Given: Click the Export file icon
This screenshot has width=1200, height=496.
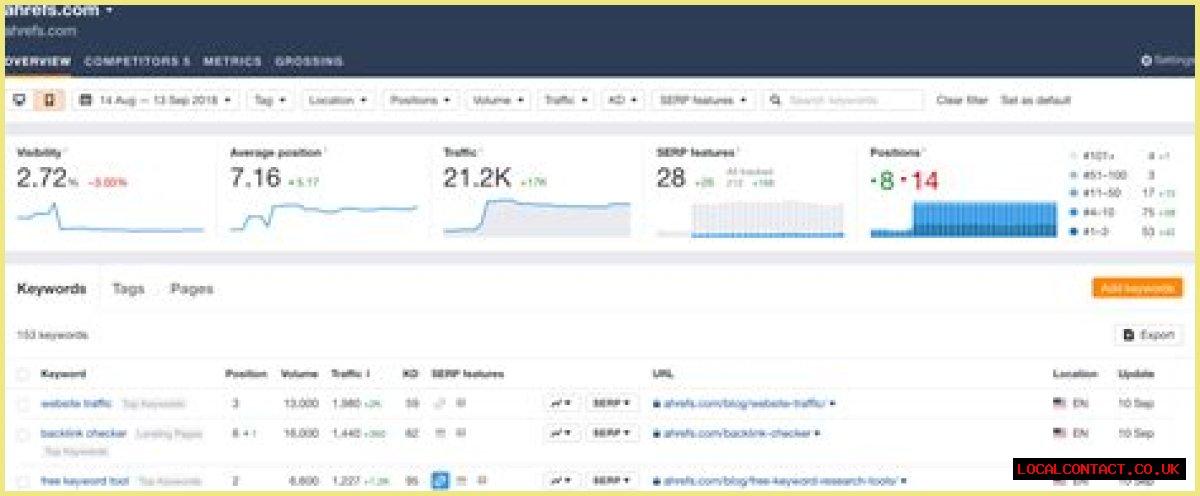Looking at the screenshot, I should (1129, 335).
